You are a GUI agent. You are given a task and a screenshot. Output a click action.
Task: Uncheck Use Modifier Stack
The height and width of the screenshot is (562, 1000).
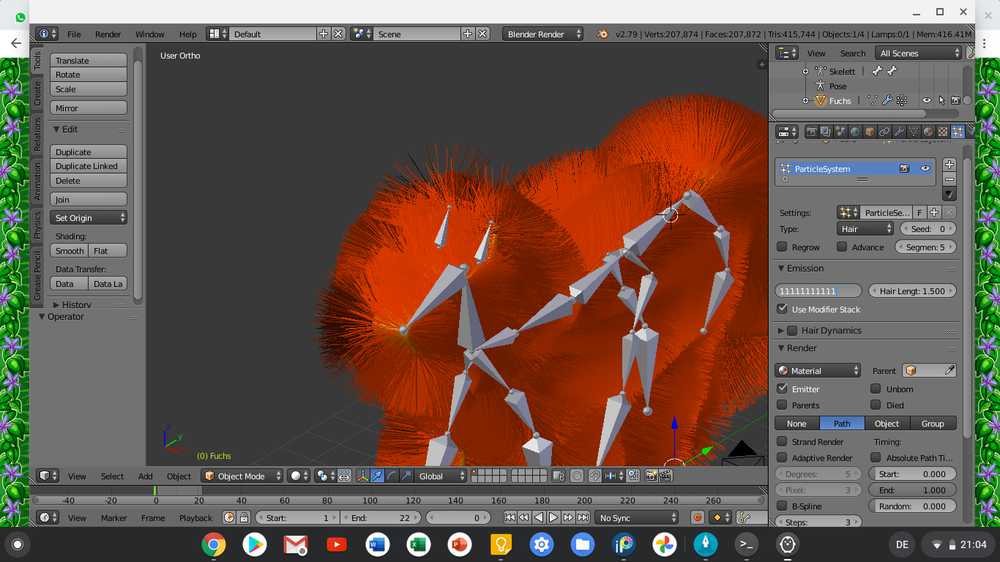coord(782,309)
